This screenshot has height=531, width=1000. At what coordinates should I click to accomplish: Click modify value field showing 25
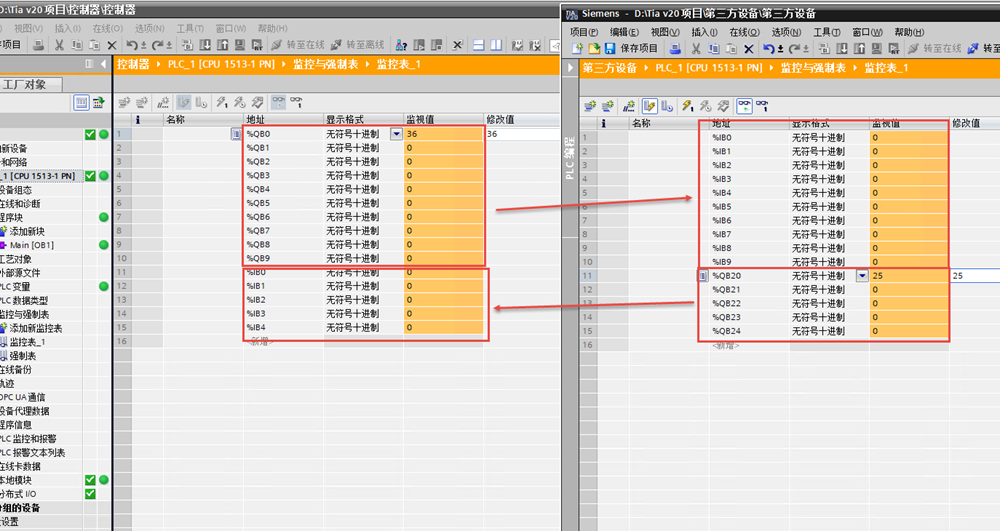pos(972,275)
